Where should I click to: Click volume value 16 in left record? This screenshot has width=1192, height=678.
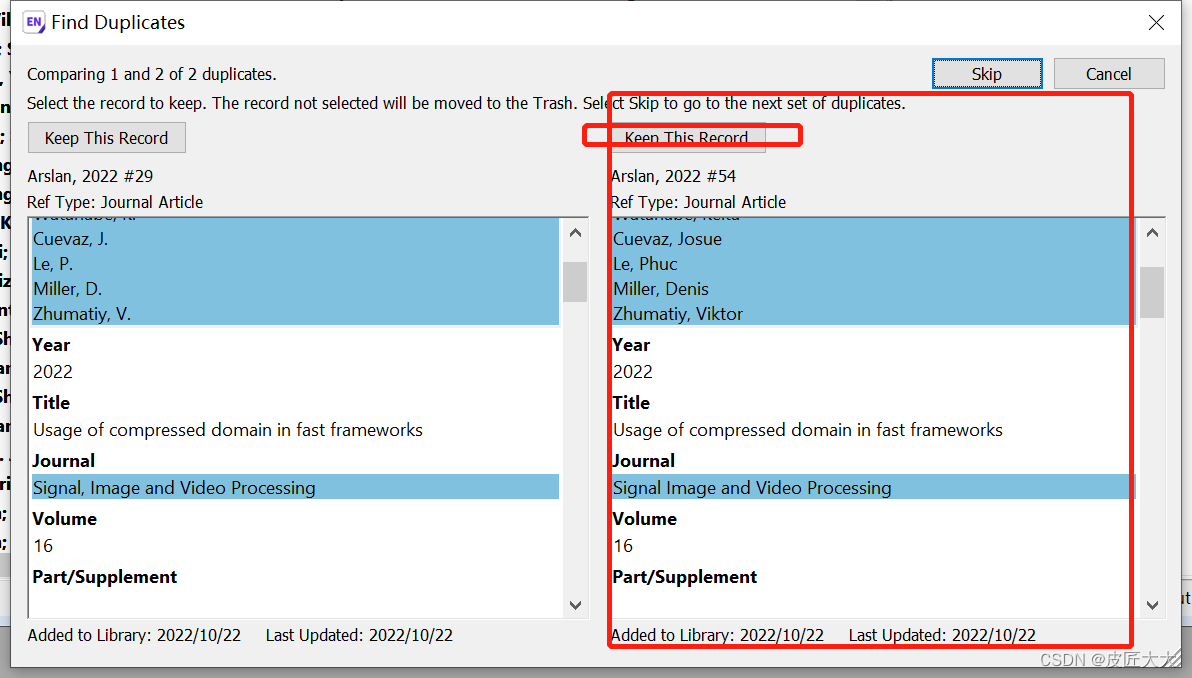[x=43, y=546]
